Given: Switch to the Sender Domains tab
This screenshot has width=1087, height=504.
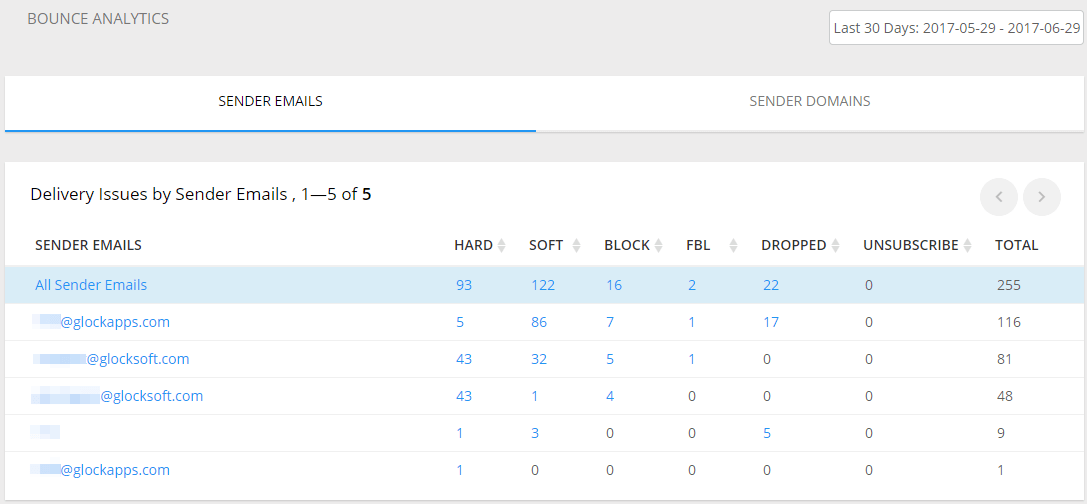Looking at the screenshot, I should tap(810, 101).
